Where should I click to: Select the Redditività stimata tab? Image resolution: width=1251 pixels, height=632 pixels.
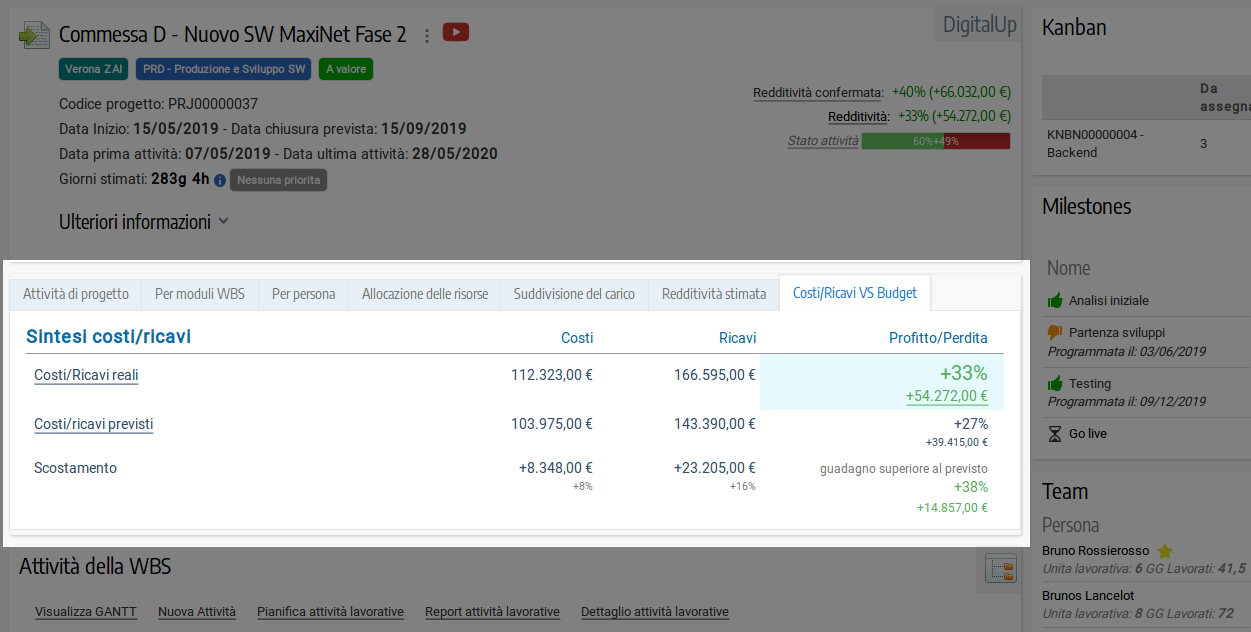point(713,294)
